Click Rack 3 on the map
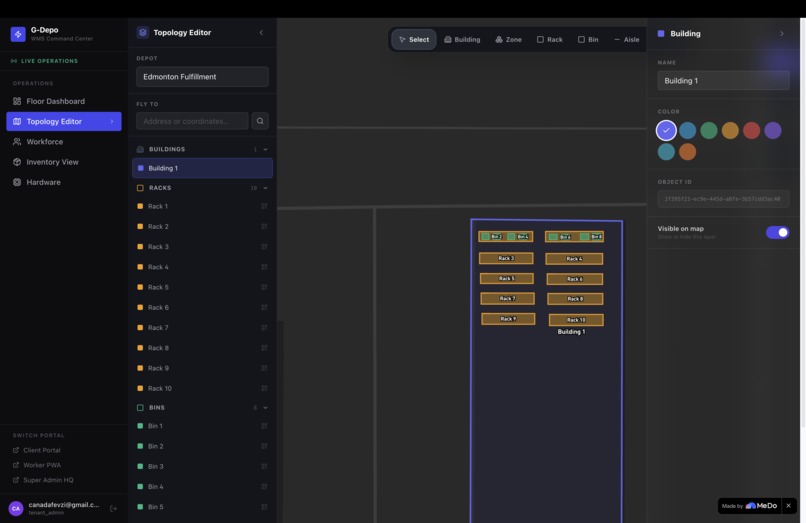806x523 pixels. [x=506, y=258]
